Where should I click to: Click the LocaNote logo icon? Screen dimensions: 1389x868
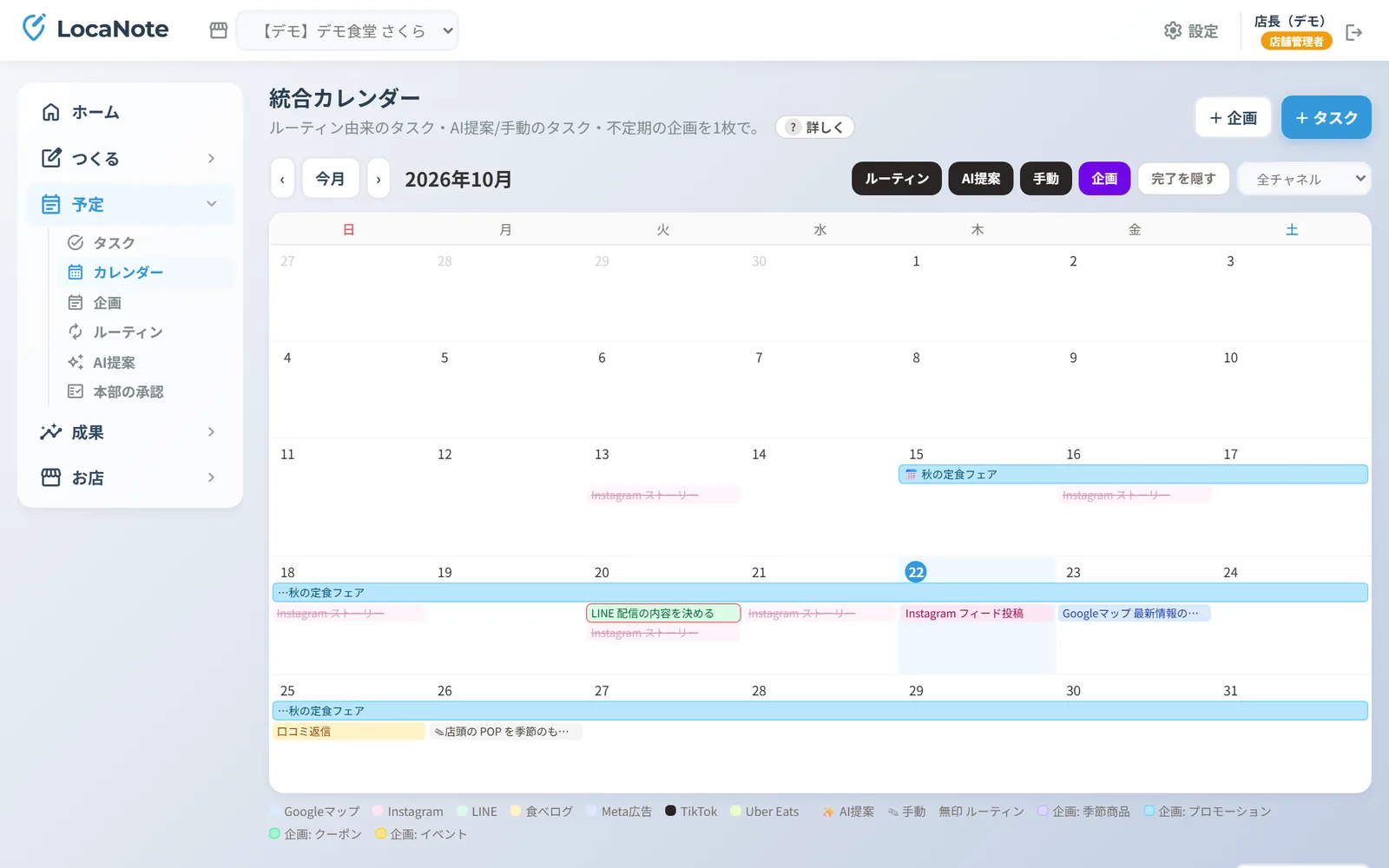coord(34,28)
